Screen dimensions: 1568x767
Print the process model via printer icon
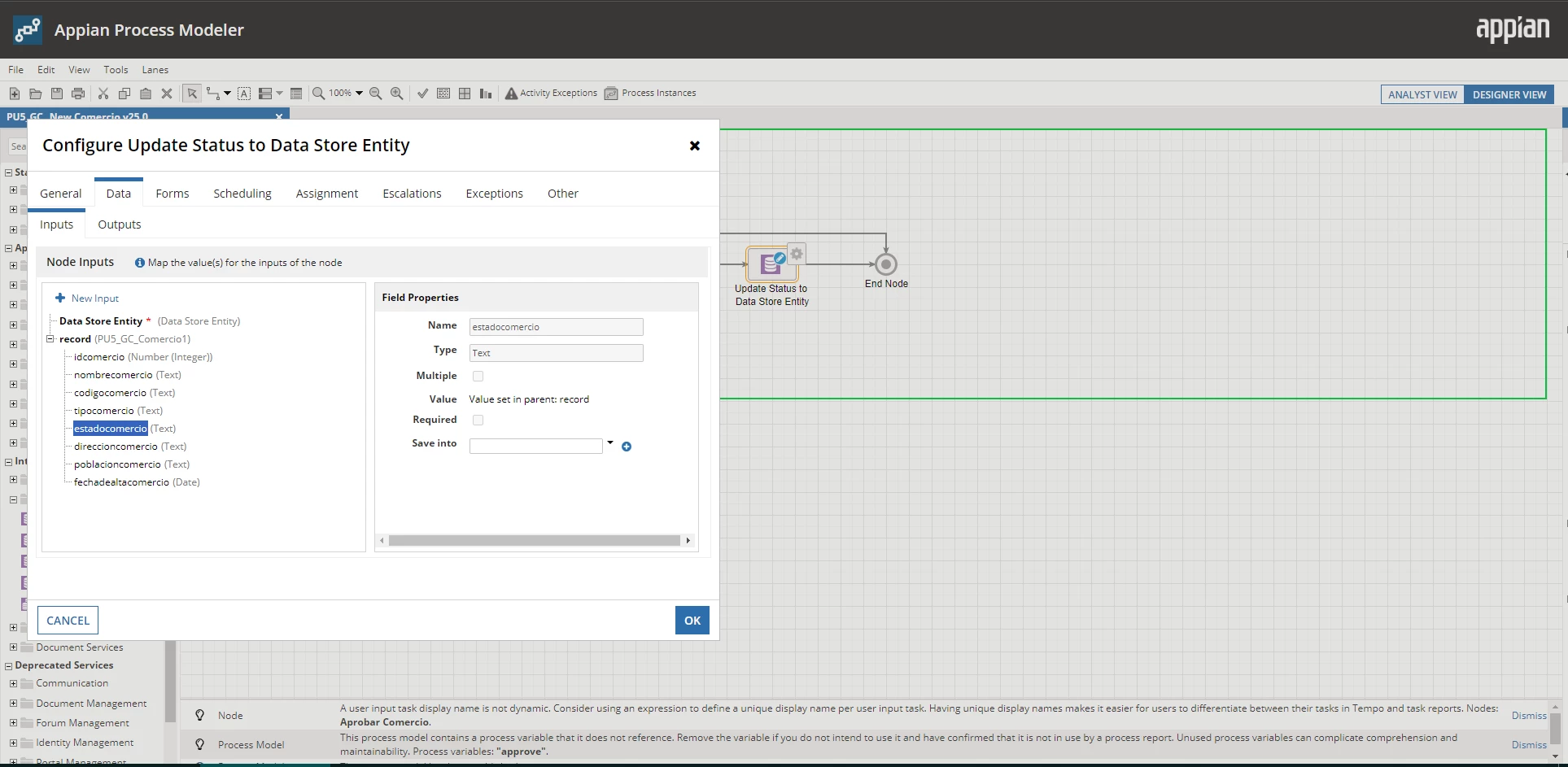coord(78,94)
